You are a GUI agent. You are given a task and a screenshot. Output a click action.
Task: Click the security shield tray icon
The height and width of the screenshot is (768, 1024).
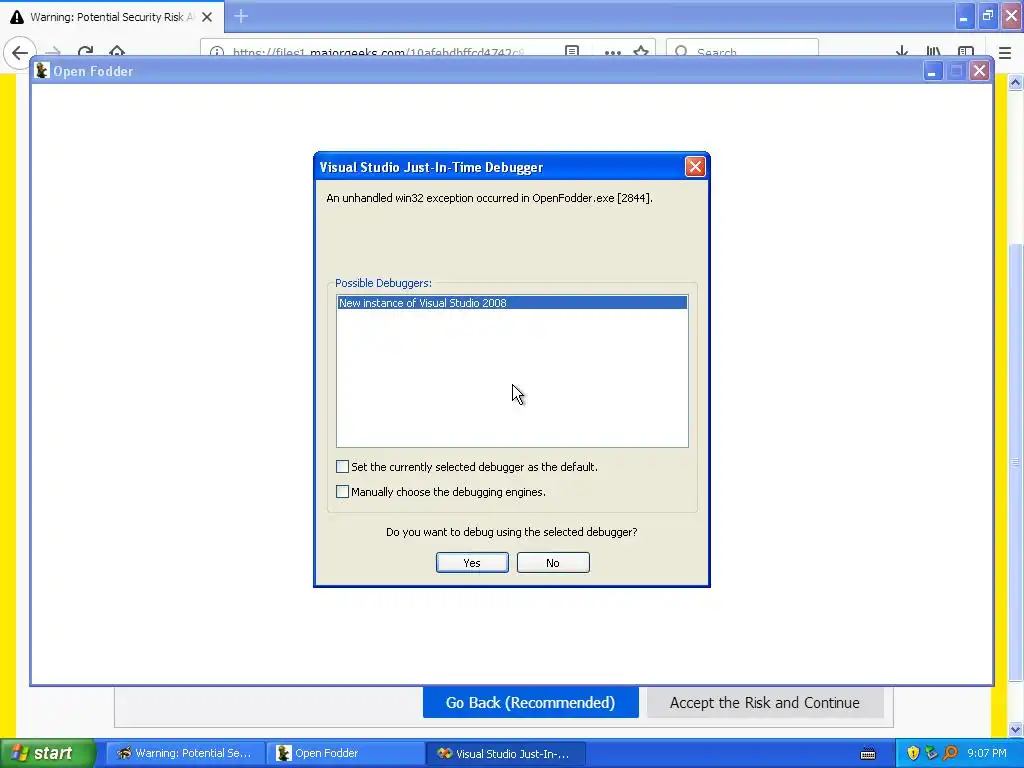tap(913, 753)
